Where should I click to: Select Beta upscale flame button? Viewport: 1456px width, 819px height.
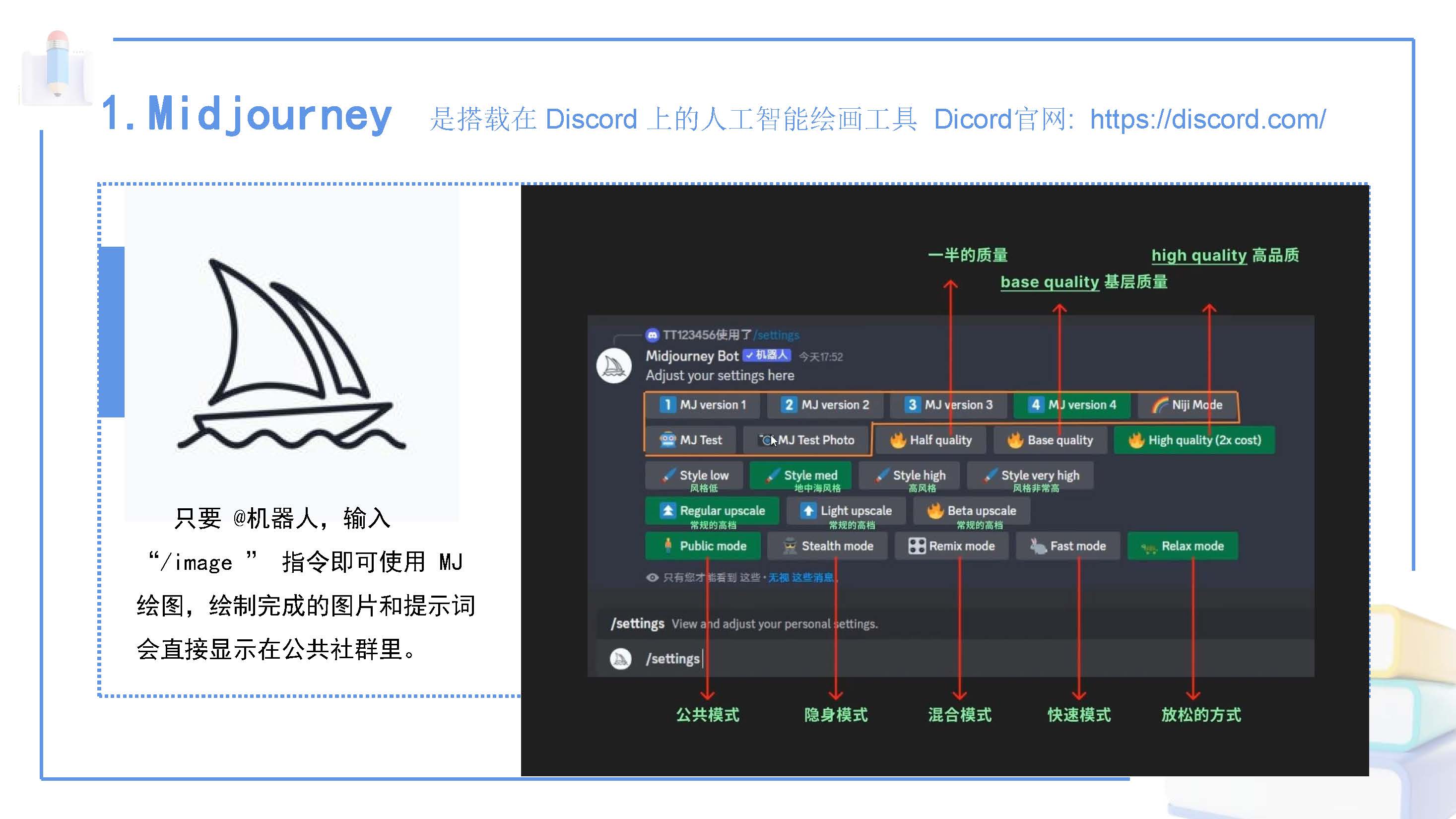tap(972, 510)
